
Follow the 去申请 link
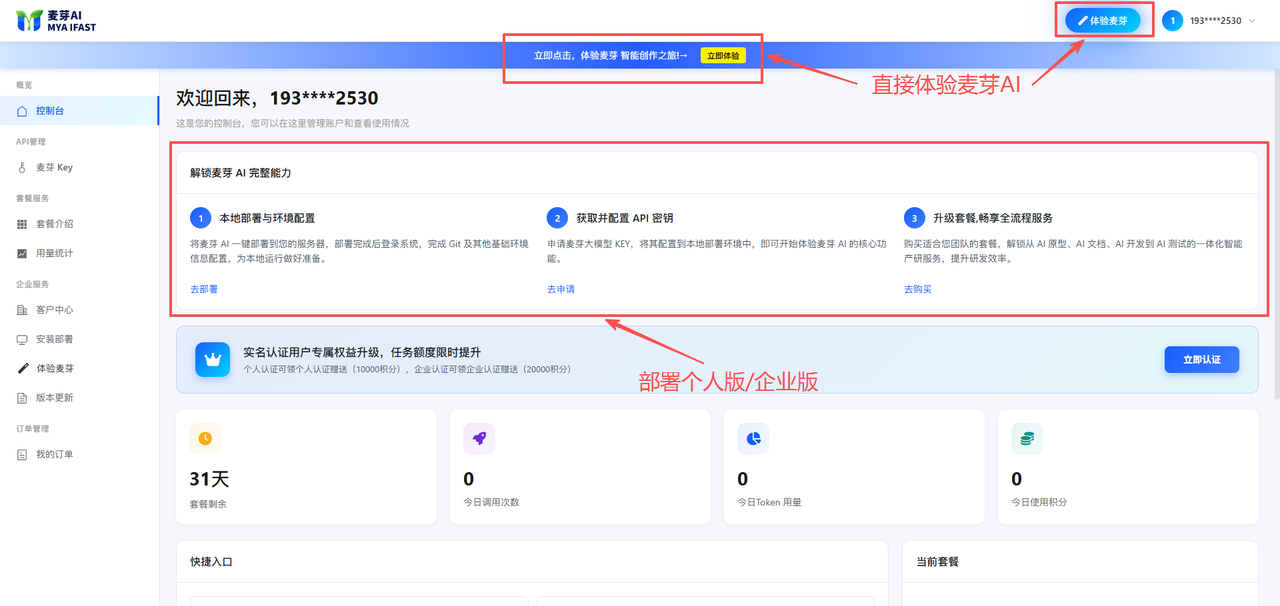(561, 290)
